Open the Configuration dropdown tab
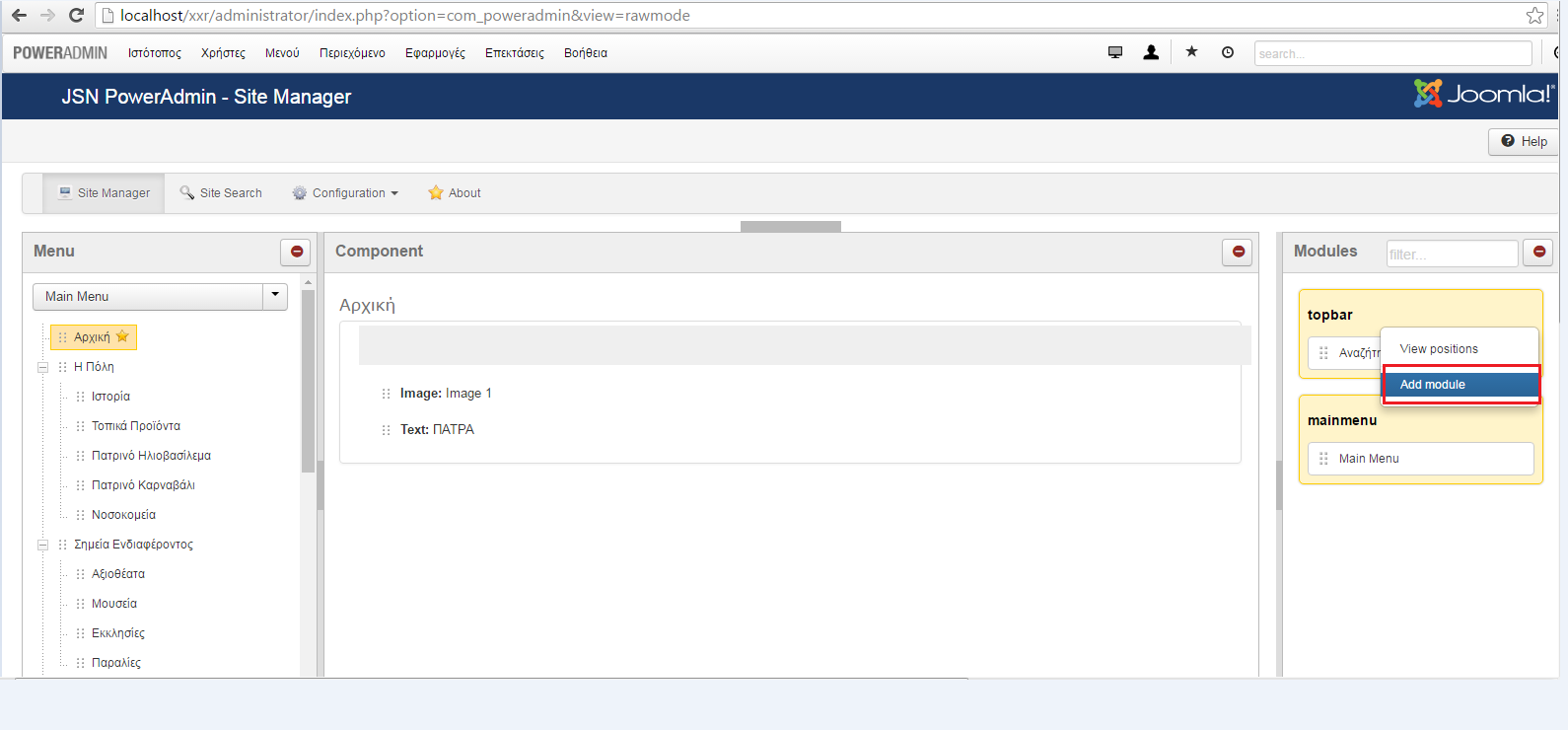1568x730 pixels. pyautogui.click(x=345, y=193)
